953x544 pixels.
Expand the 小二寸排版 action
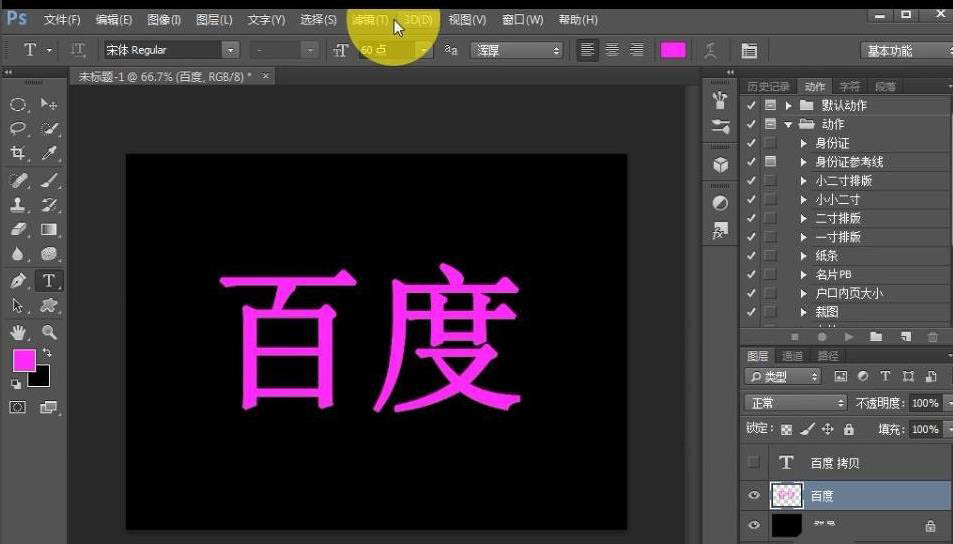[x=803, y=181]
